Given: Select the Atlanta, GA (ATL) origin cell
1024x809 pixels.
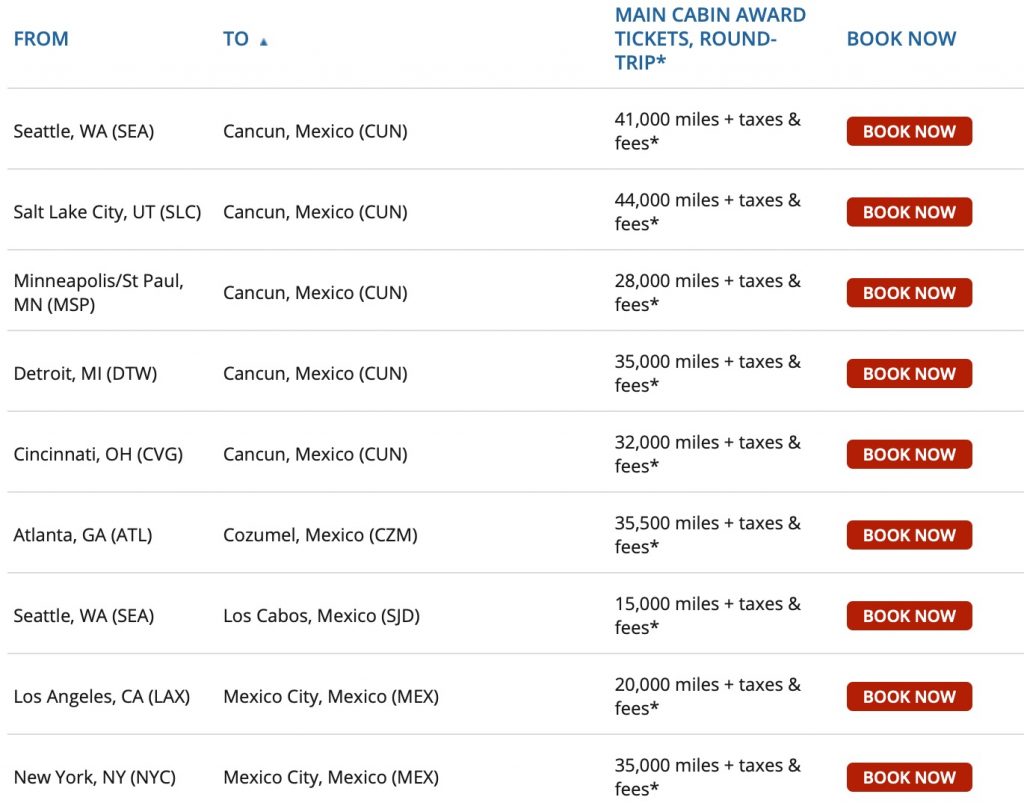Looking at the screenshot, I should [83, 535].
